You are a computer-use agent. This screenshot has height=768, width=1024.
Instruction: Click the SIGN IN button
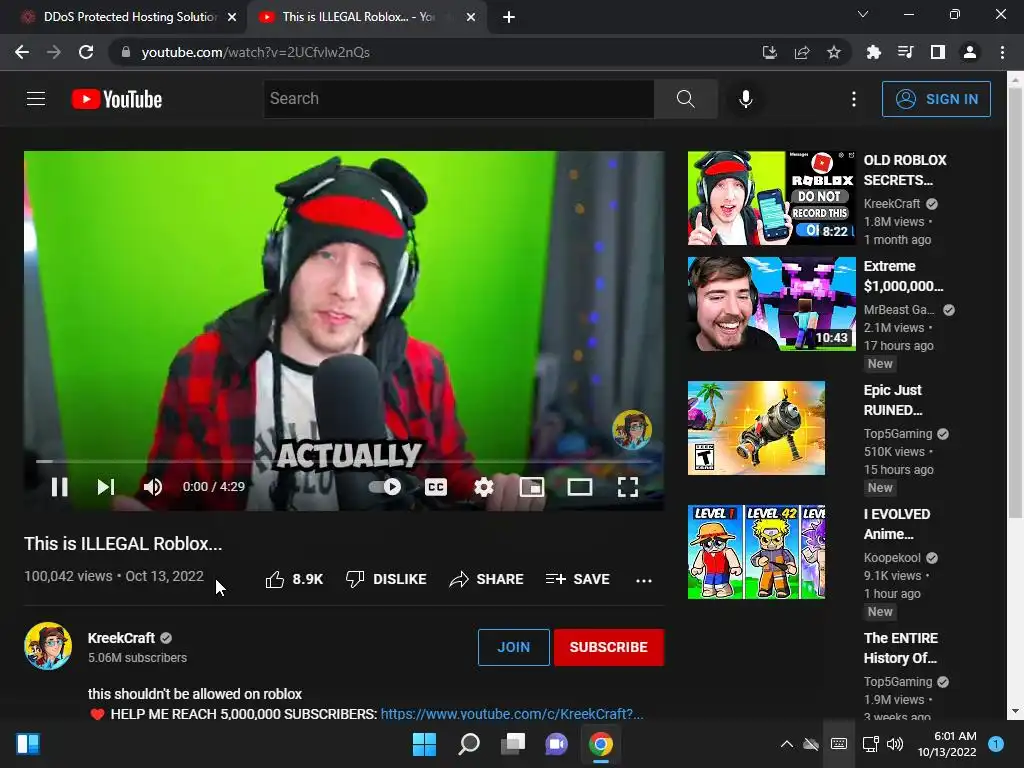pyautogui.click(x=936, y=99)
